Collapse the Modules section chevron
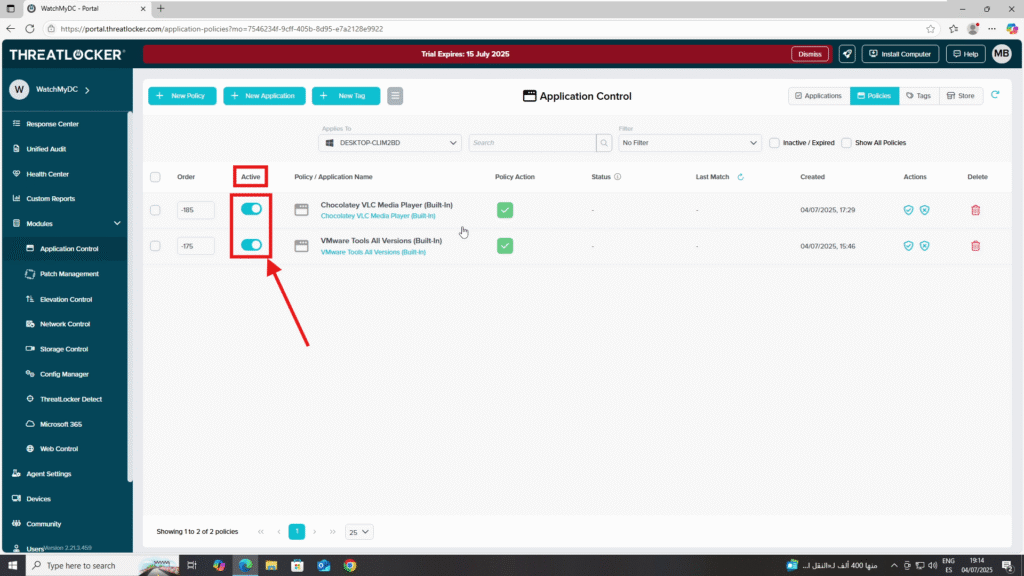 pos(117,223)
